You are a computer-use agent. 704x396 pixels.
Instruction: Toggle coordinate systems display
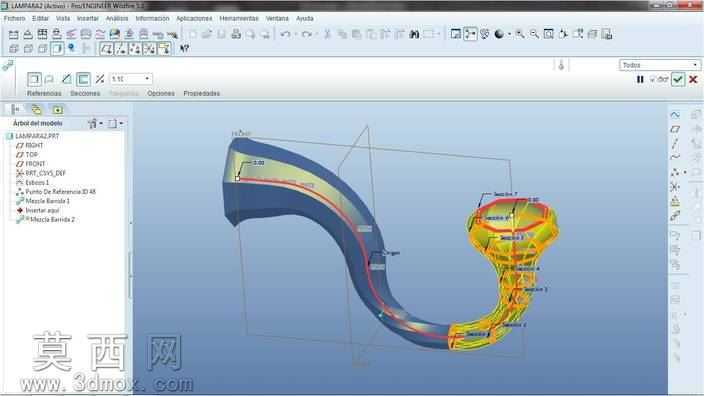click(150, 48)
